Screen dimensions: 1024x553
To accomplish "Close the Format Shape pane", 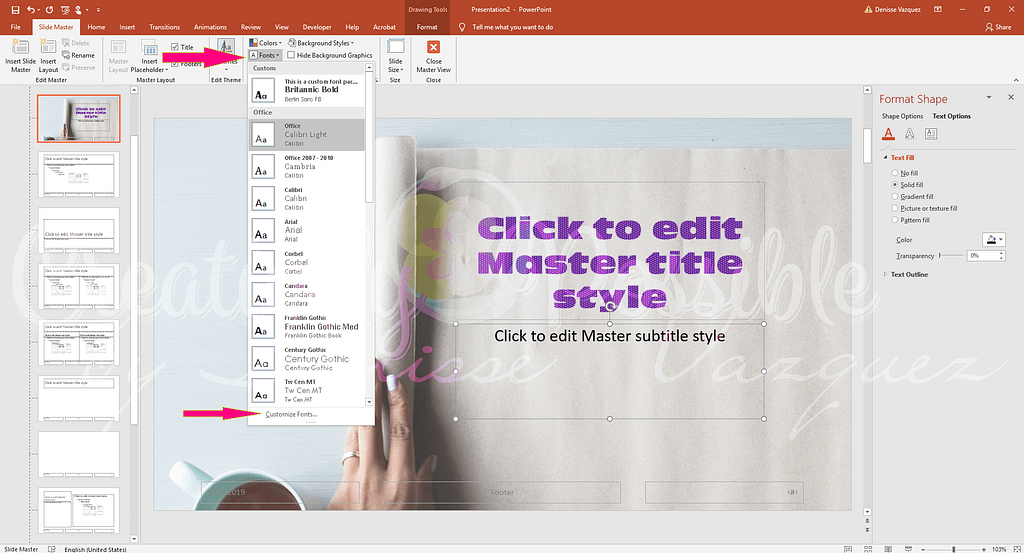I will (1011, 97).
